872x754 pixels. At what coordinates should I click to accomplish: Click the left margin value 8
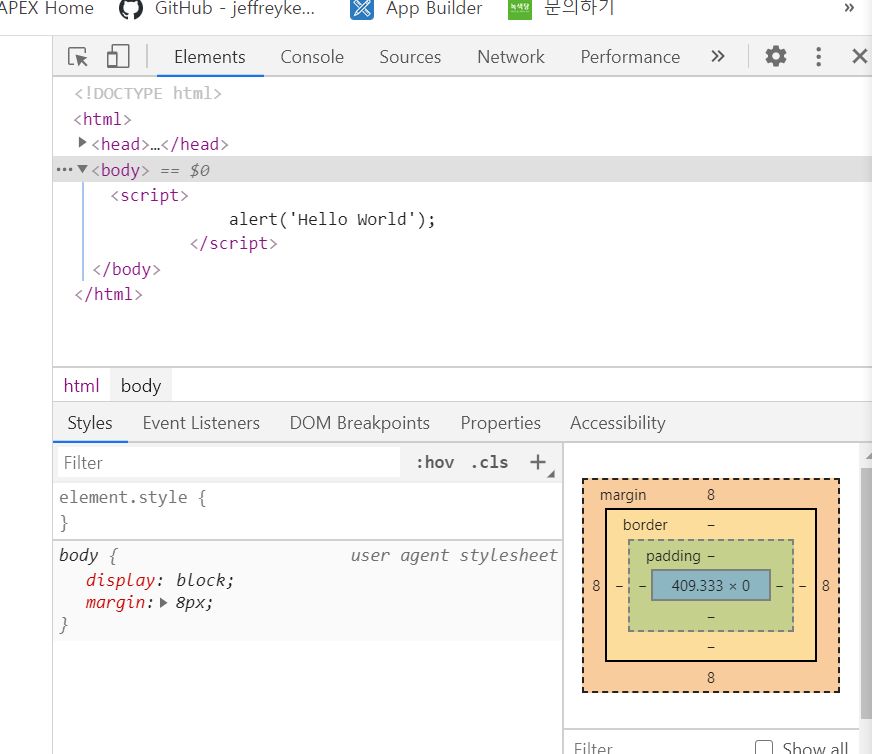coord(596,586)
